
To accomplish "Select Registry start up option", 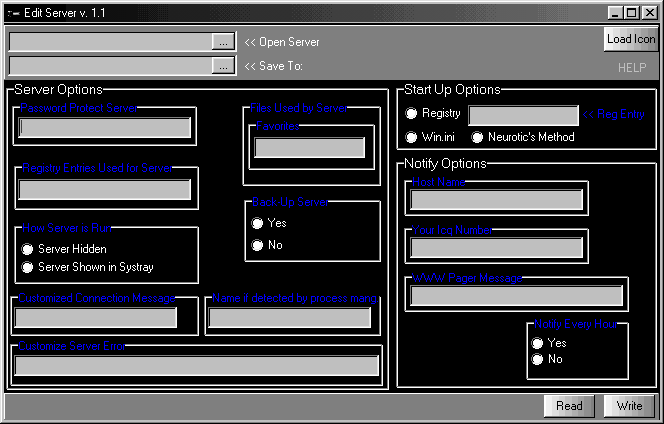I will click(x=411, y=114).
